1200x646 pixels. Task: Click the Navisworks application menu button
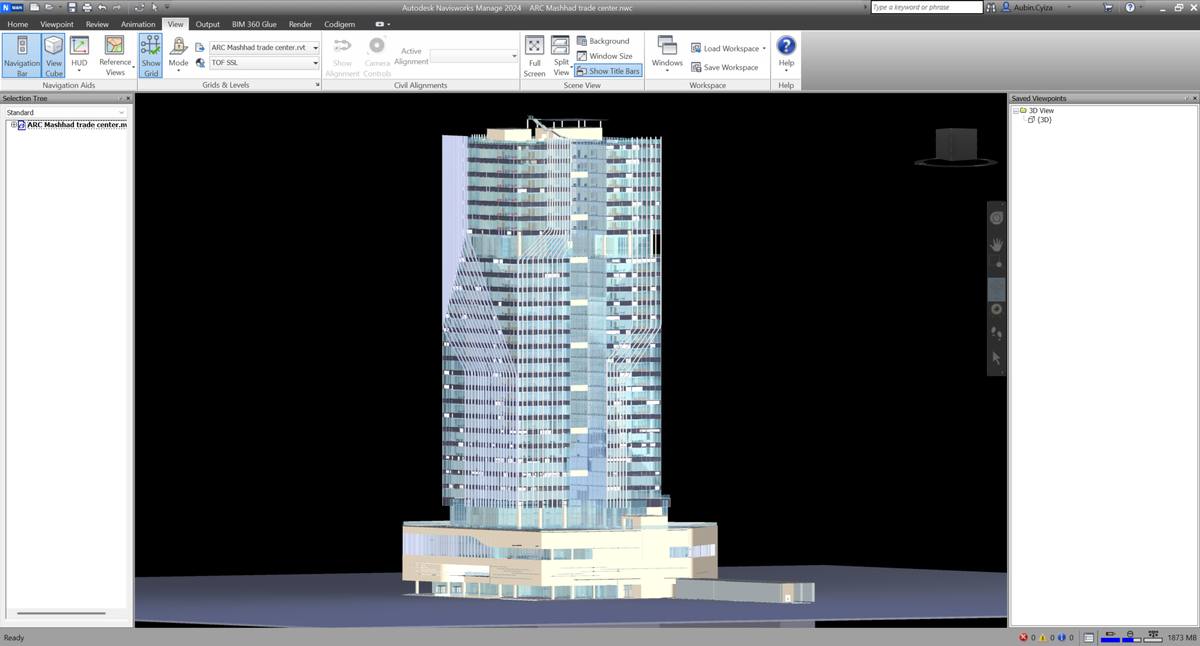coord(12,7)
